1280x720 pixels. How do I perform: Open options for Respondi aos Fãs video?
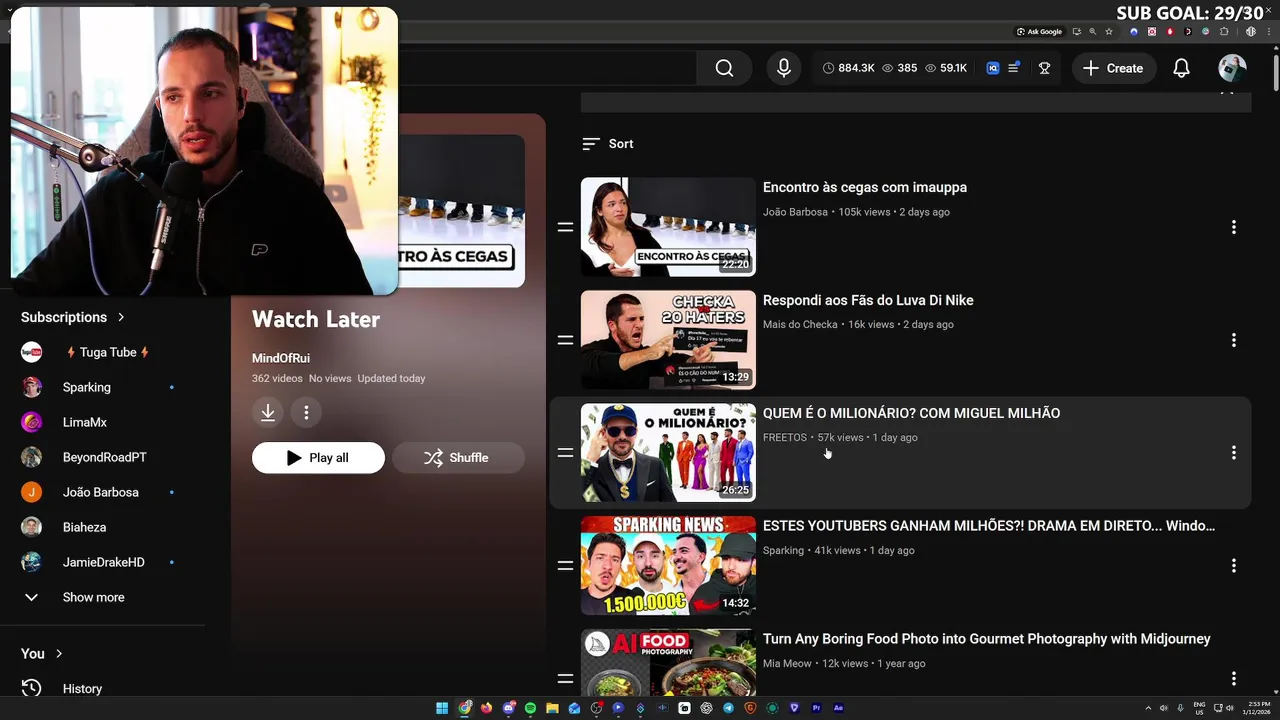1233,340
